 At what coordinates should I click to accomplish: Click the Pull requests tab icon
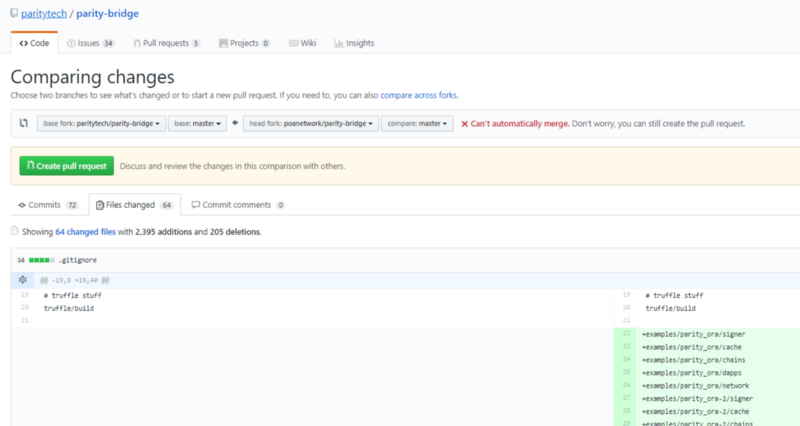tap(137, 43)
